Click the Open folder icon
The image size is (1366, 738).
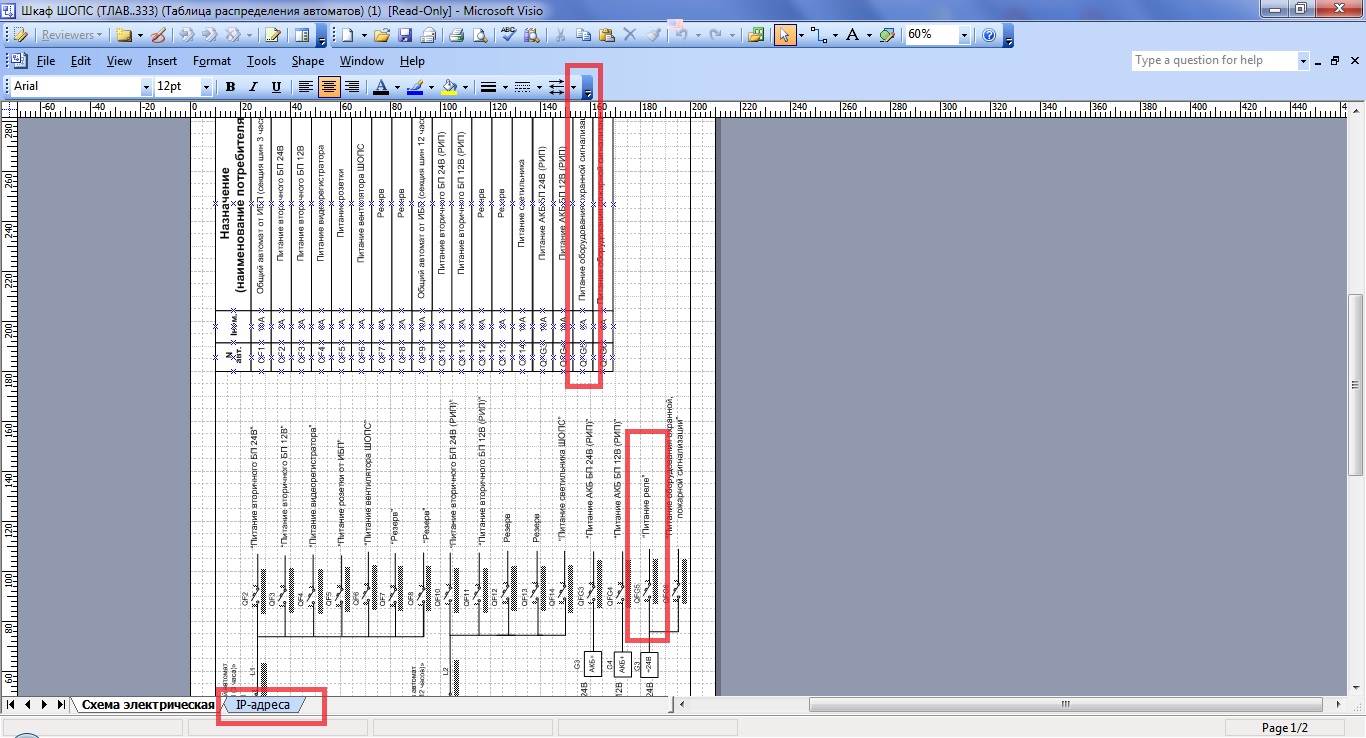click(381, 35)
